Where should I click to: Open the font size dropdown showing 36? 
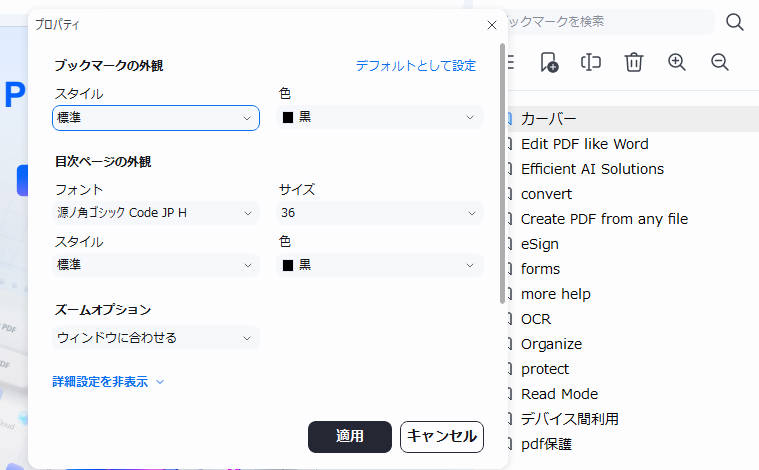[x=379, y=213]
